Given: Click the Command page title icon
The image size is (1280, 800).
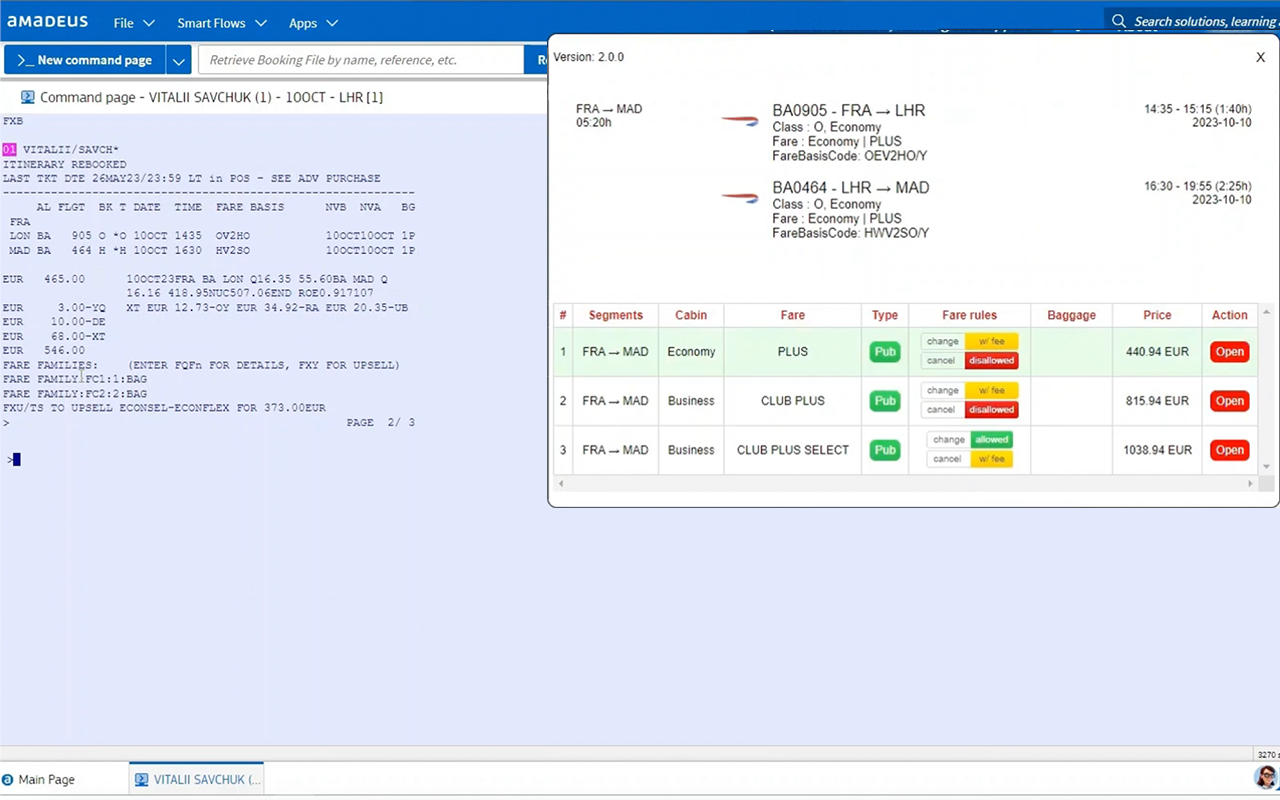Looking at the screenshot, I should [x=28, y=97].
